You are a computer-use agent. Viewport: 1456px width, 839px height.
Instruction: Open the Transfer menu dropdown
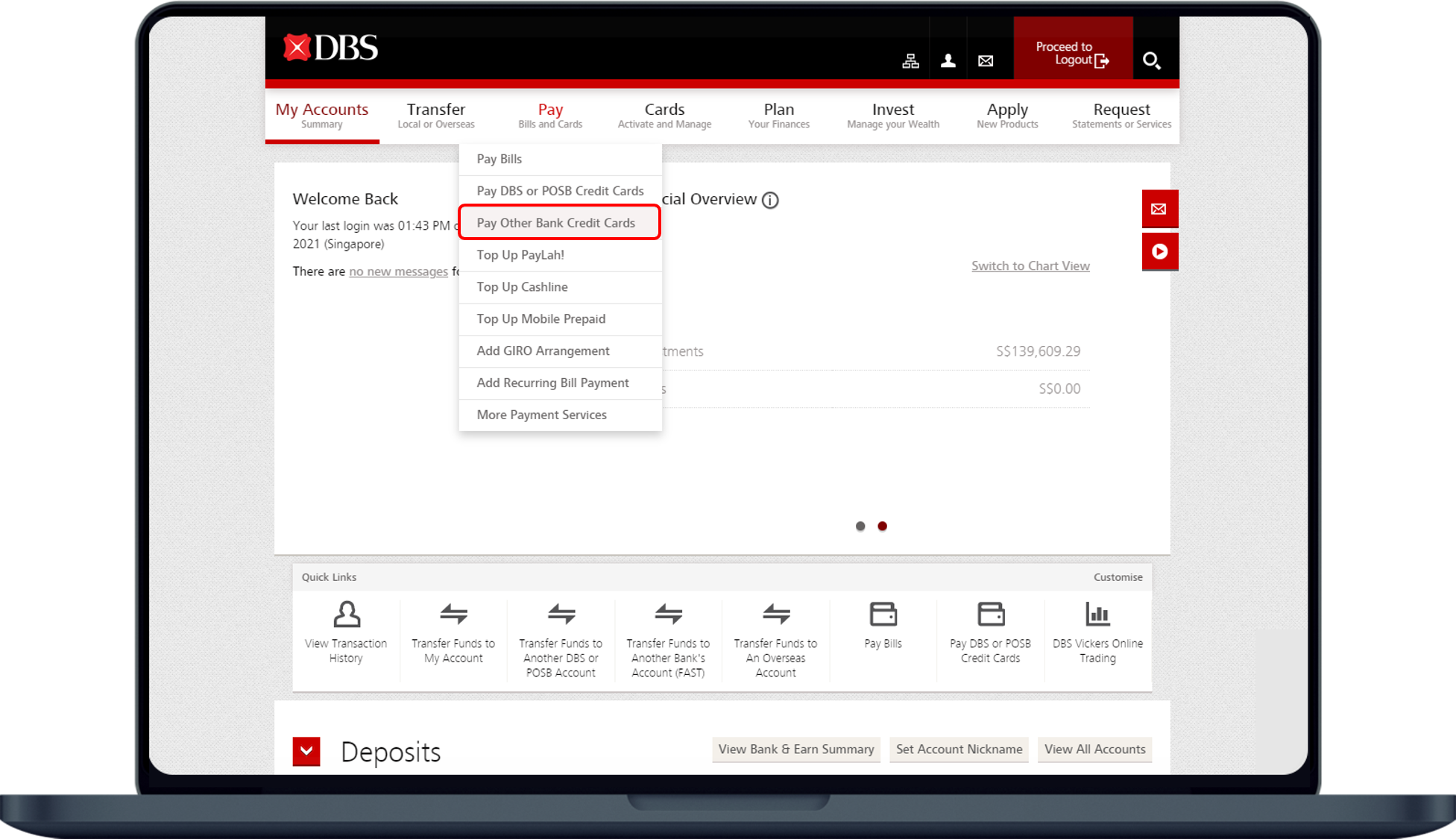coord(435,115)
